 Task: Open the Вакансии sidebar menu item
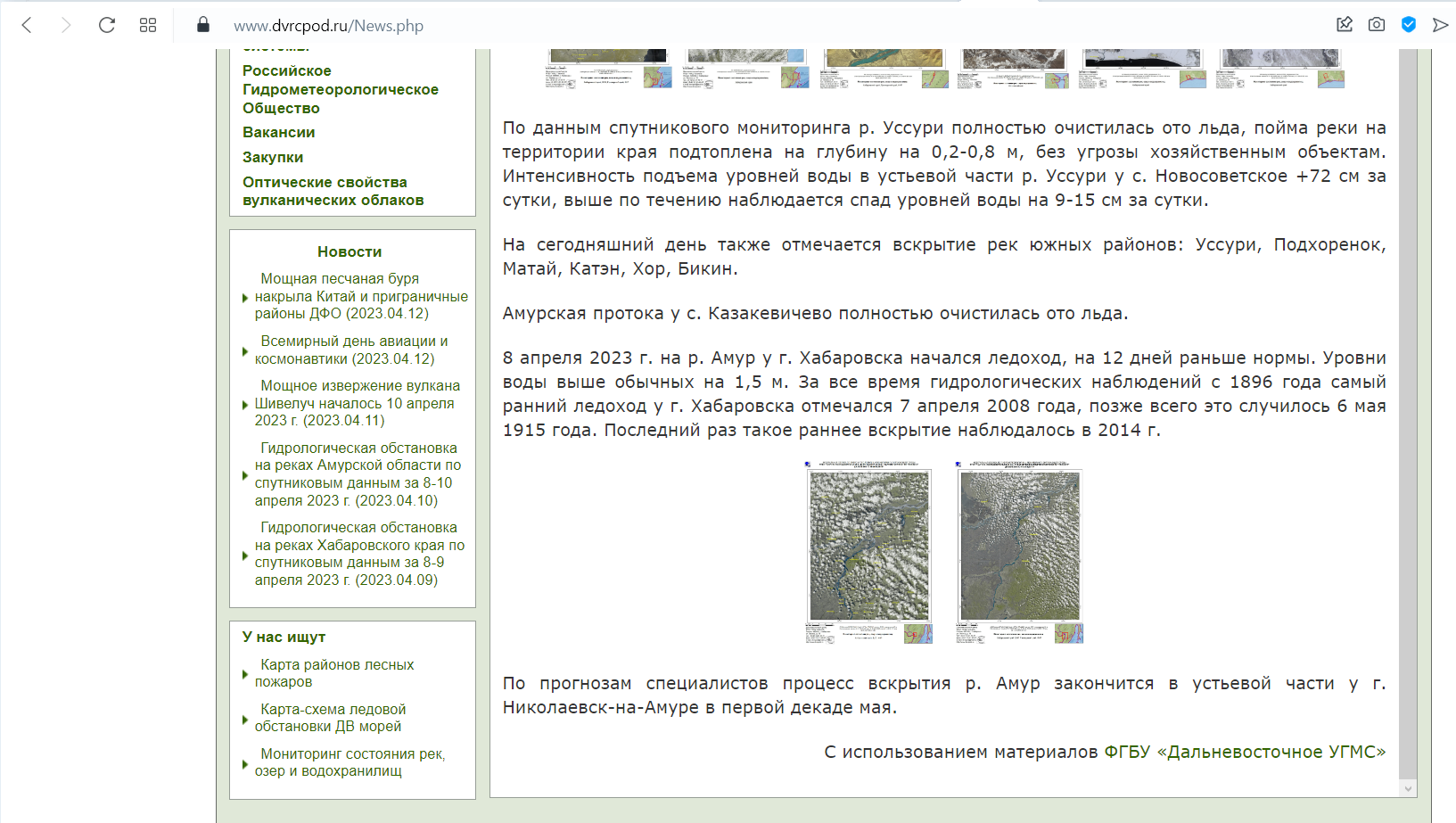pos(278,132)
